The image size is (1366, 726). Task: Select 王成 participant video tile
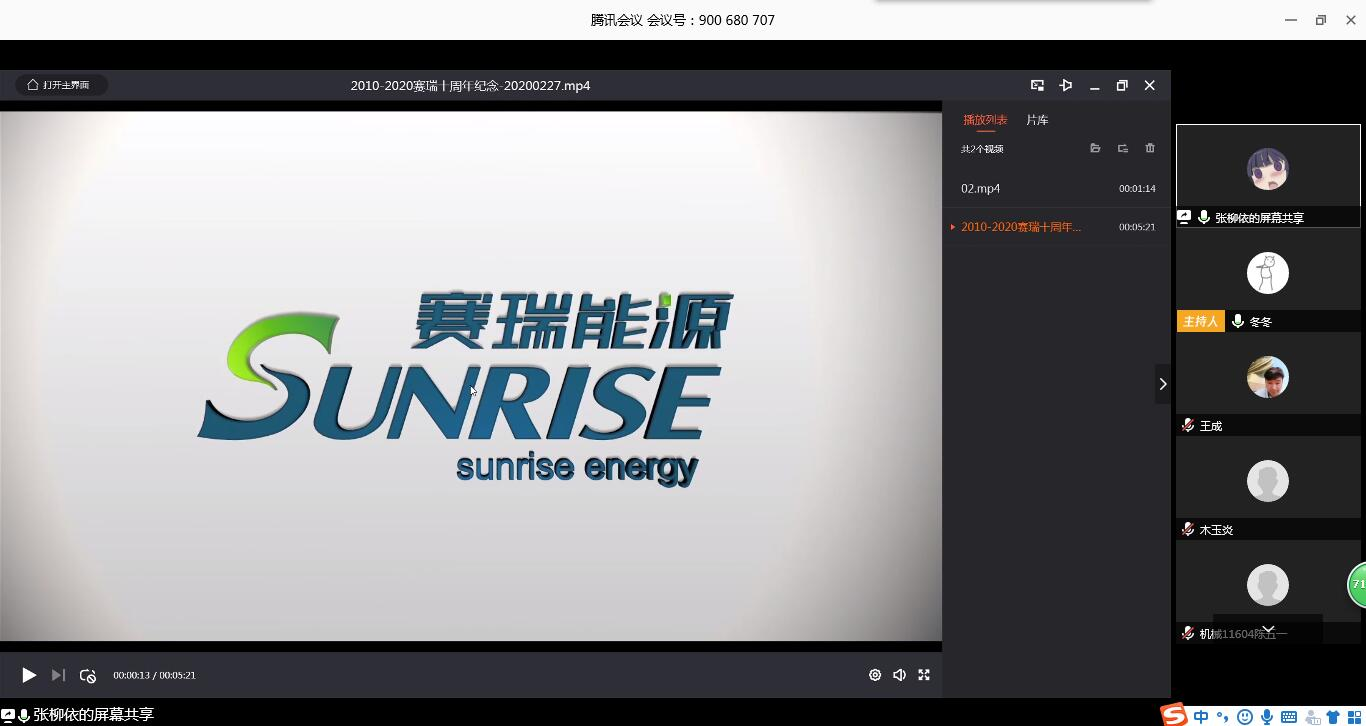pyautogui.click(x=1268, y=378)
